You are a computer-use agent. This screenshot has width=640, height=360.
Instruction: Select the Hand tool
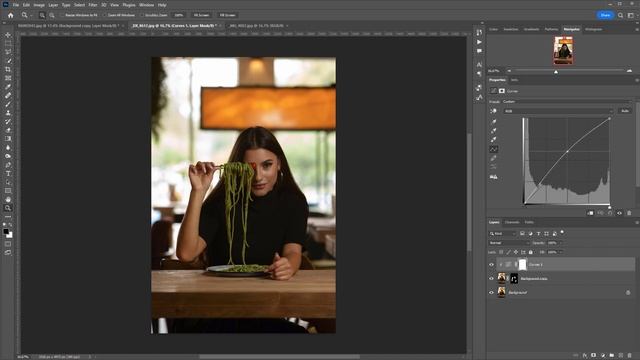pos(8,199)
